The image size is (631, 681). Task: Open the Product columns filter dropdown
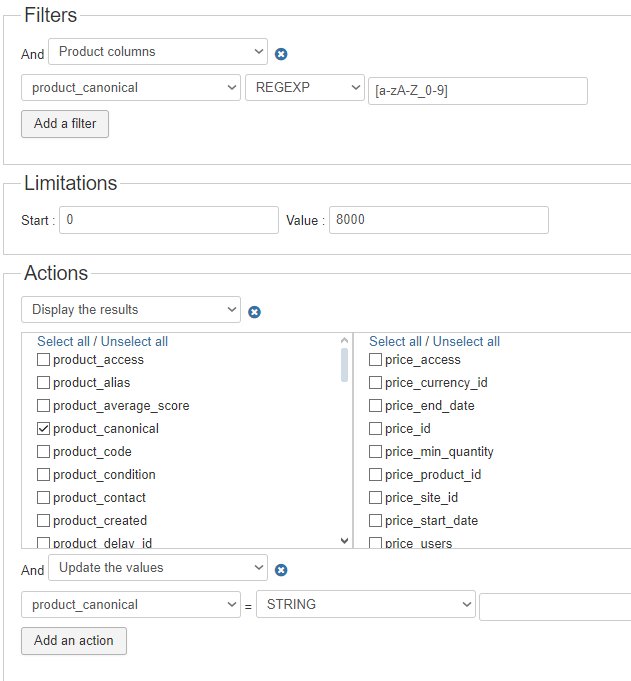point(157,51)
